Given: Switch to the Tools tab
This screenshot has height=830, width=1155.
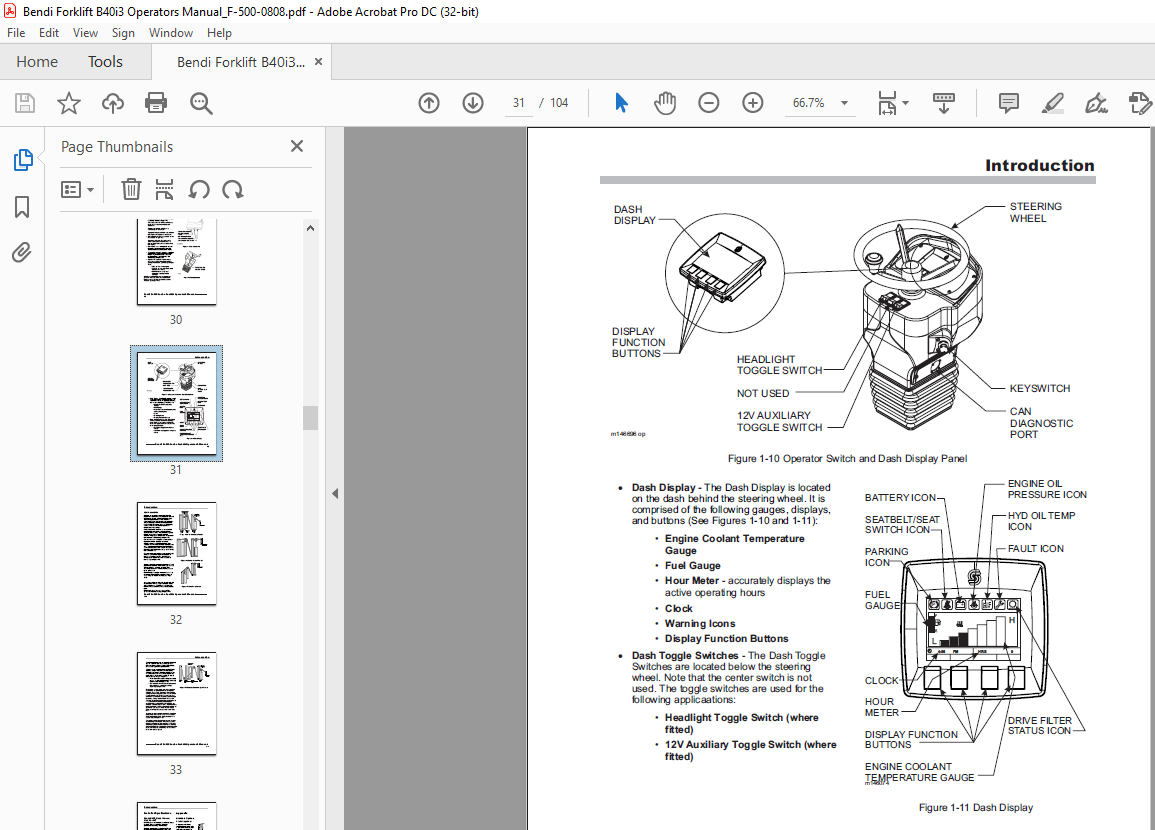Looking at the screenshot, I should [x=105, y=62].
